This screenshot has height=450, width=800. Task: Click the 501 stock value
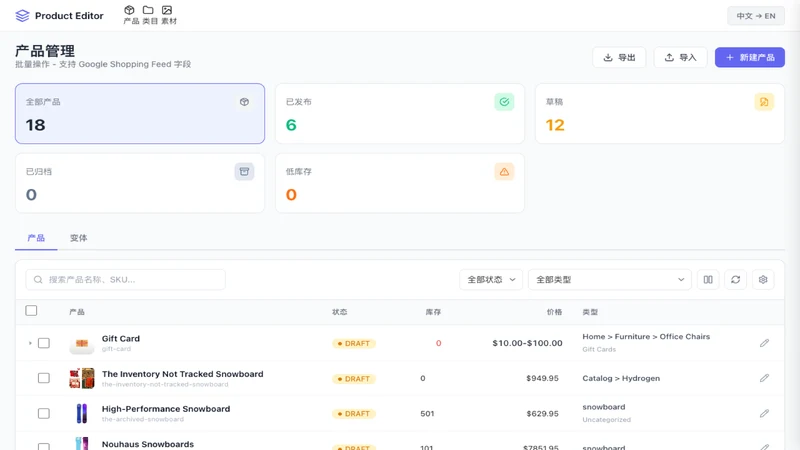point(427,413)
